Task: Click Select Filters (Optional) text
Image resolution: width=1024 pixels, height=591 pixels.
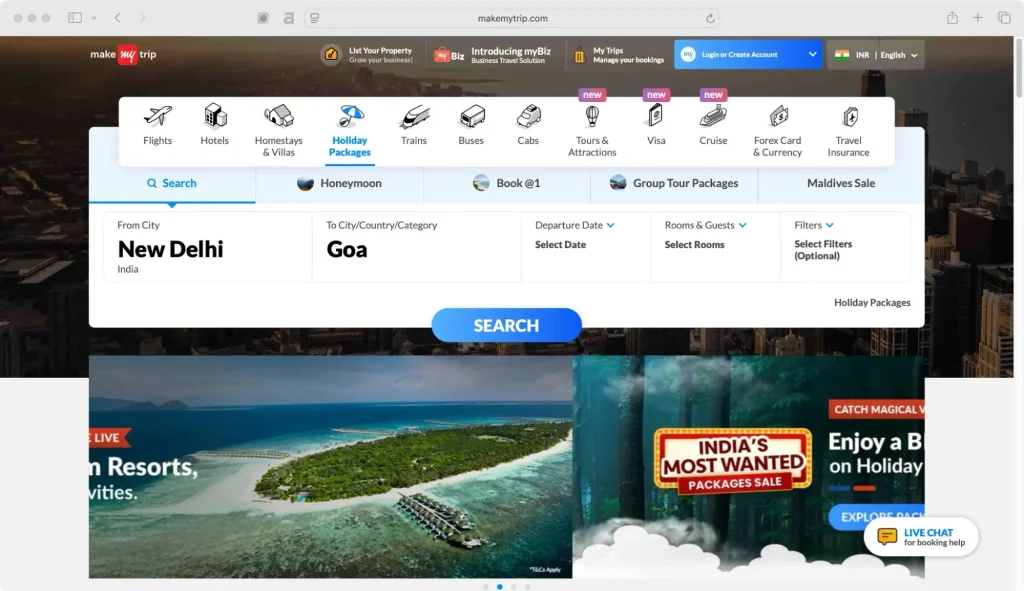Action: point(823,249)
